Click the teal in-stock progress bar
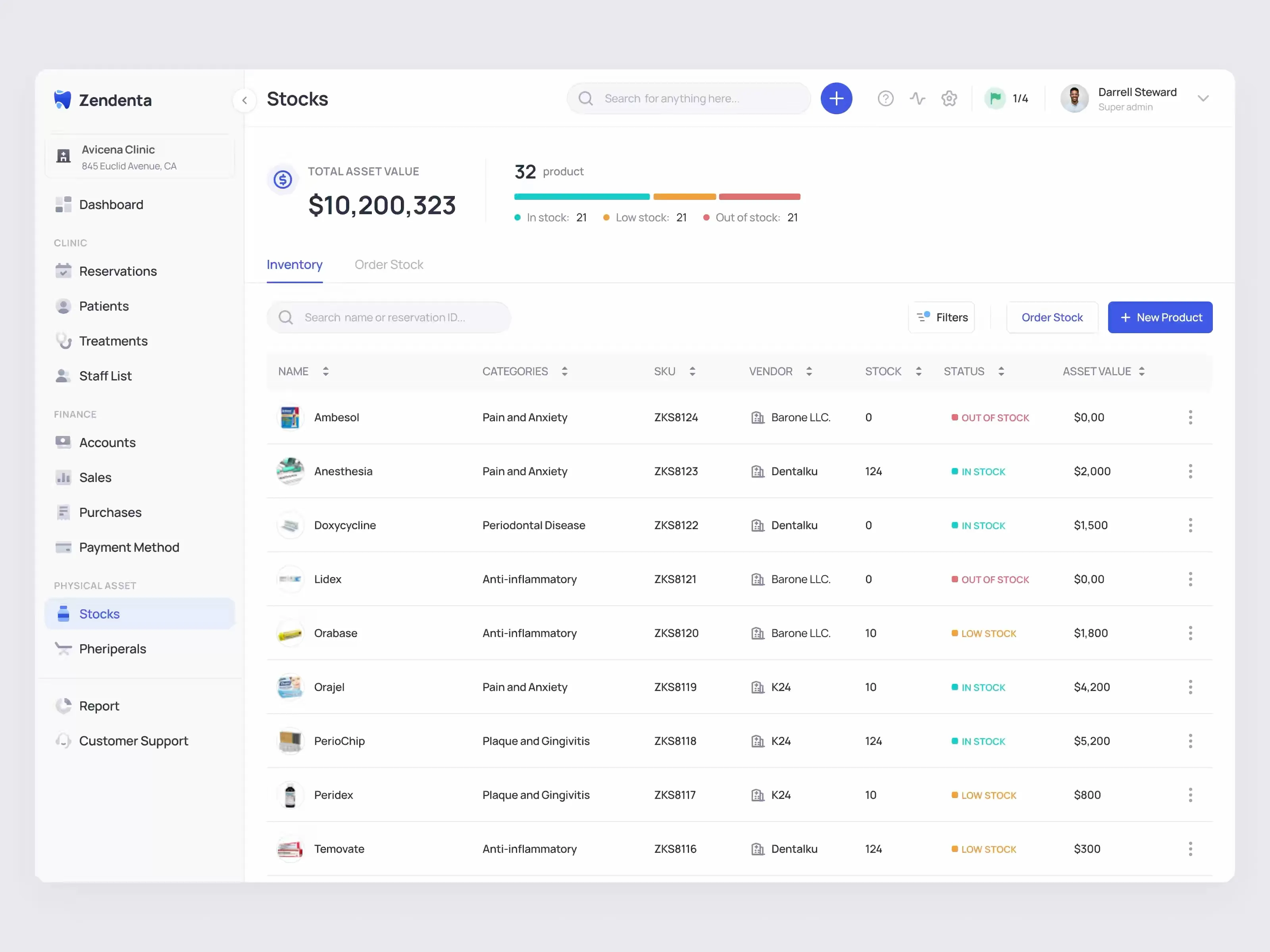This screenshot has height=952, width=1270. click(581, 197)
